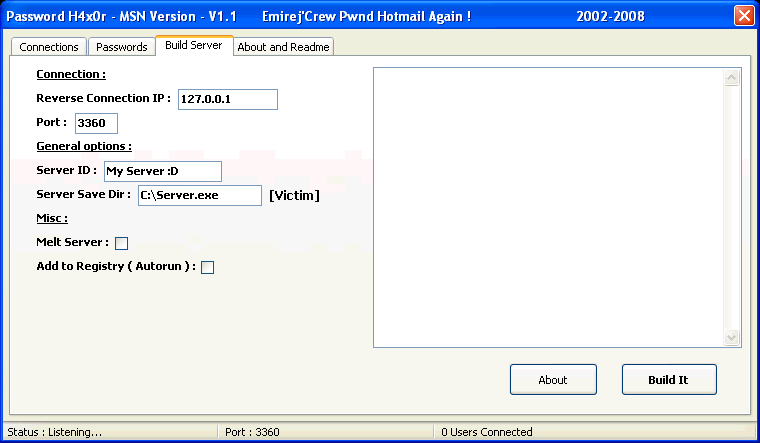Click the scroll down arrow in log box

click(x=731, y=338)
